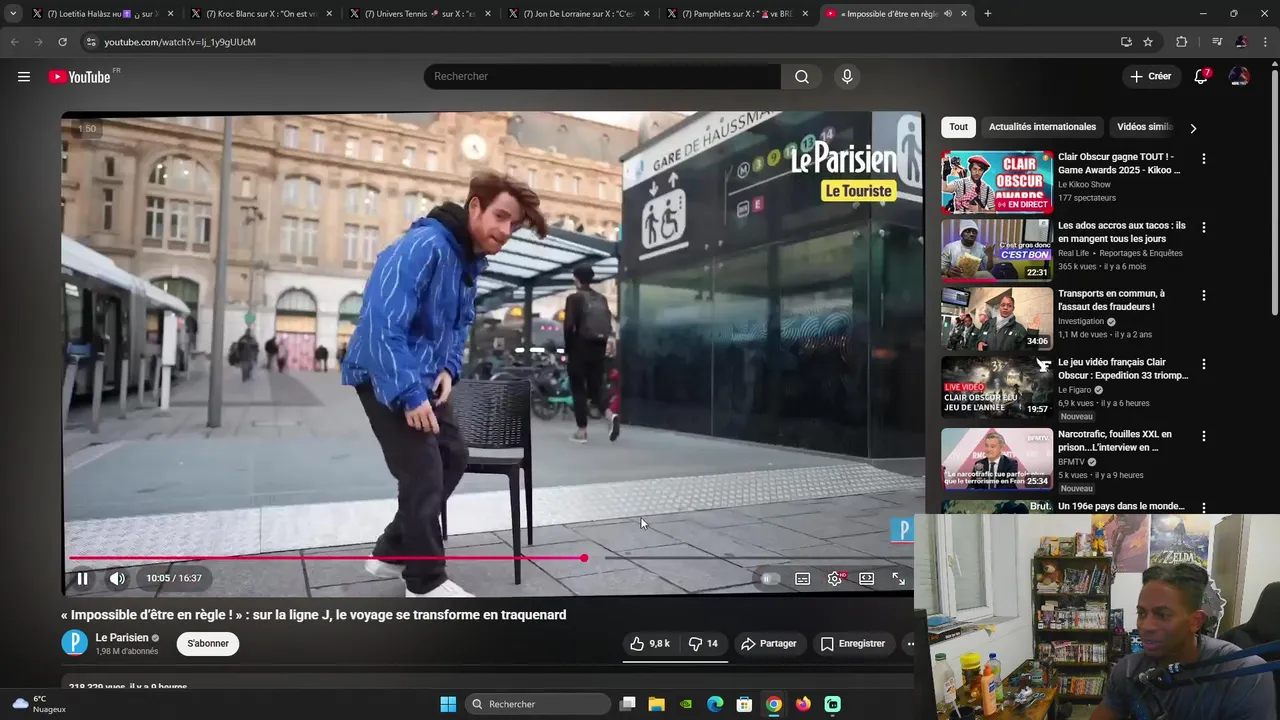The height and width of the screenshot is (720, 1280).
Task: Open Chrome from the taskbar
Action: pyautogui.click(x=774, y=704)
